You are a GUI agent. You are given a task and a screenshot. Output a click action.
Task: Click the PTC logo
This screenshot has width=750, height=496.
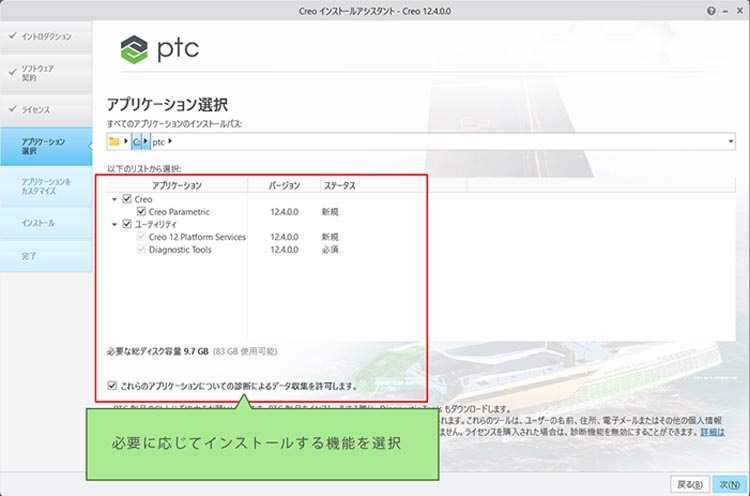click(159, 49)
